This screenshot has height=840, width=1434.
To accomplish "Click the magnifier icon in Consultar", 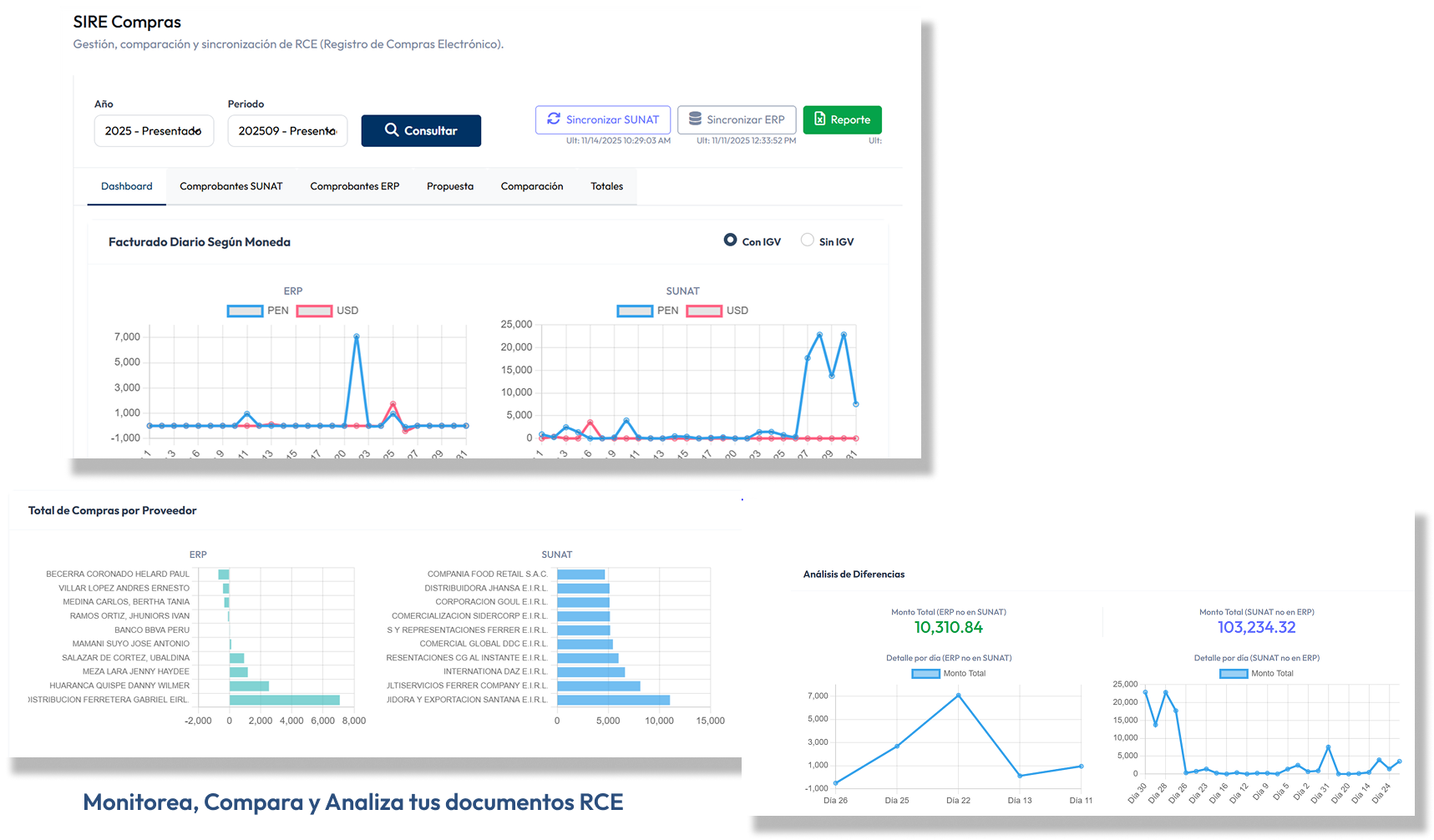I will pyautogui.click(x=391, y=130).
